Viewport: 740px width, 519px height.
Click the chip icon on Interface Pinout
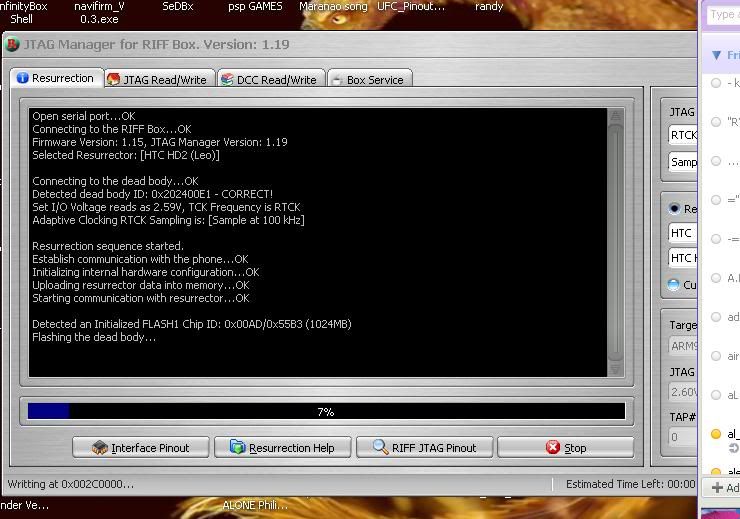(x=100, y=447)
